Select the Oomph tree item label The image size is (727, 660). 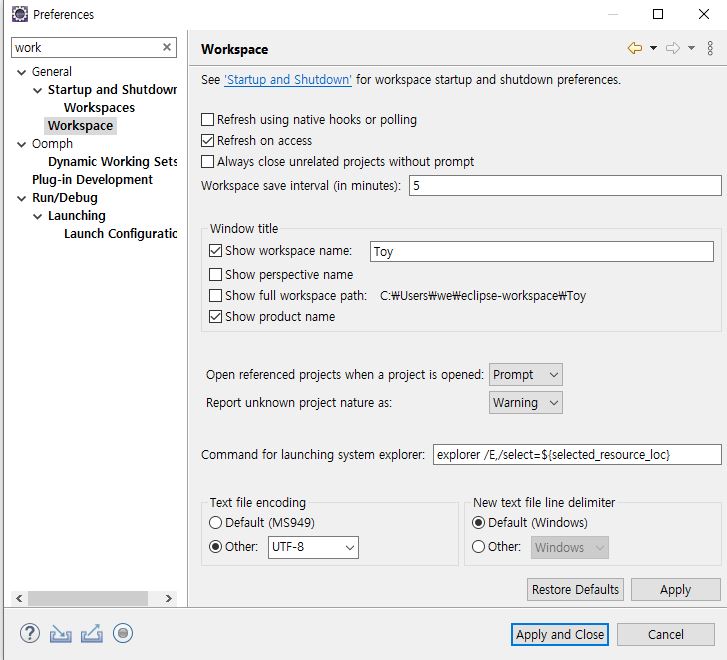[52, 144]
